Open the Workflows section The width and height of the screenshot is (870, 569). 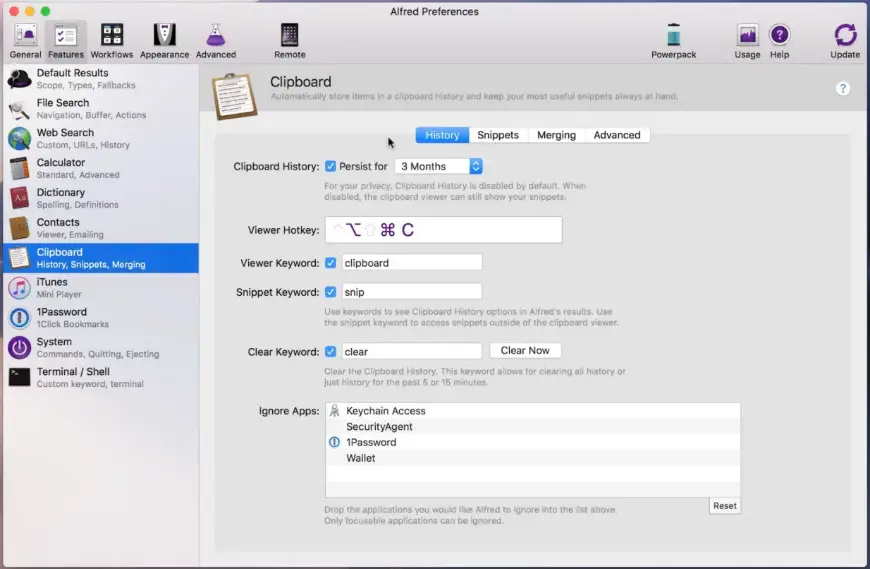click(x=112, y=41)
